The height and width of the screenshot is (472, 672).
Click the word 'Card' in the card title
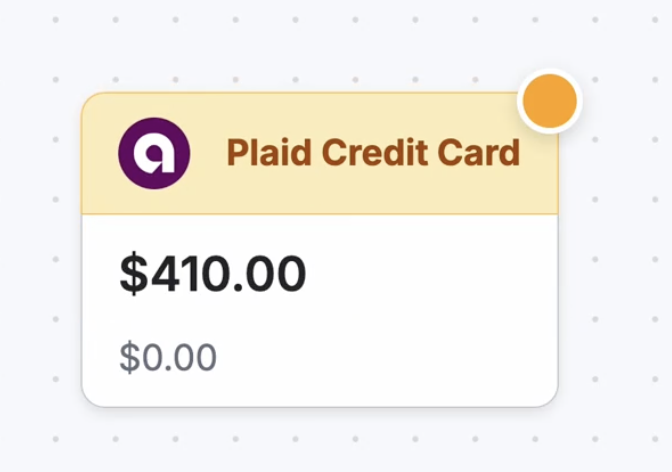coord(479,152)
